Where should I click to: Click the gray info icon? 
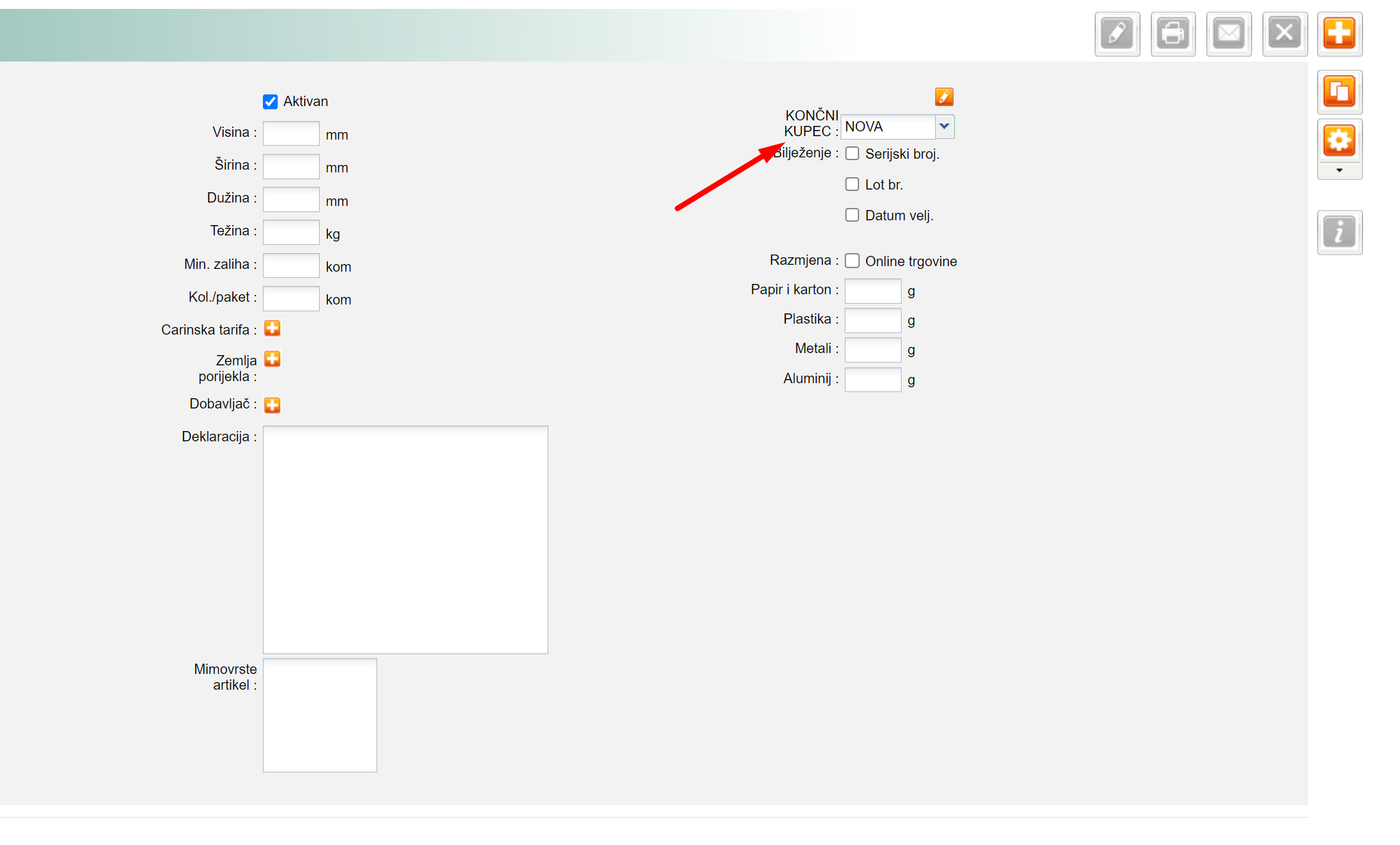[x=1339, y=232]
